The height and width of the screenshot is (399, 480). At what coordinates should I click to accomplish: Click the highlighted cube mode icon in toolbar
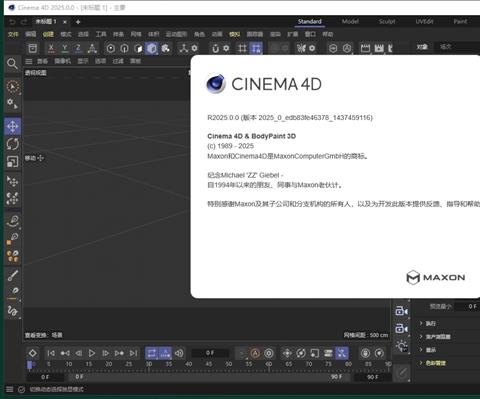click(152, 48)
